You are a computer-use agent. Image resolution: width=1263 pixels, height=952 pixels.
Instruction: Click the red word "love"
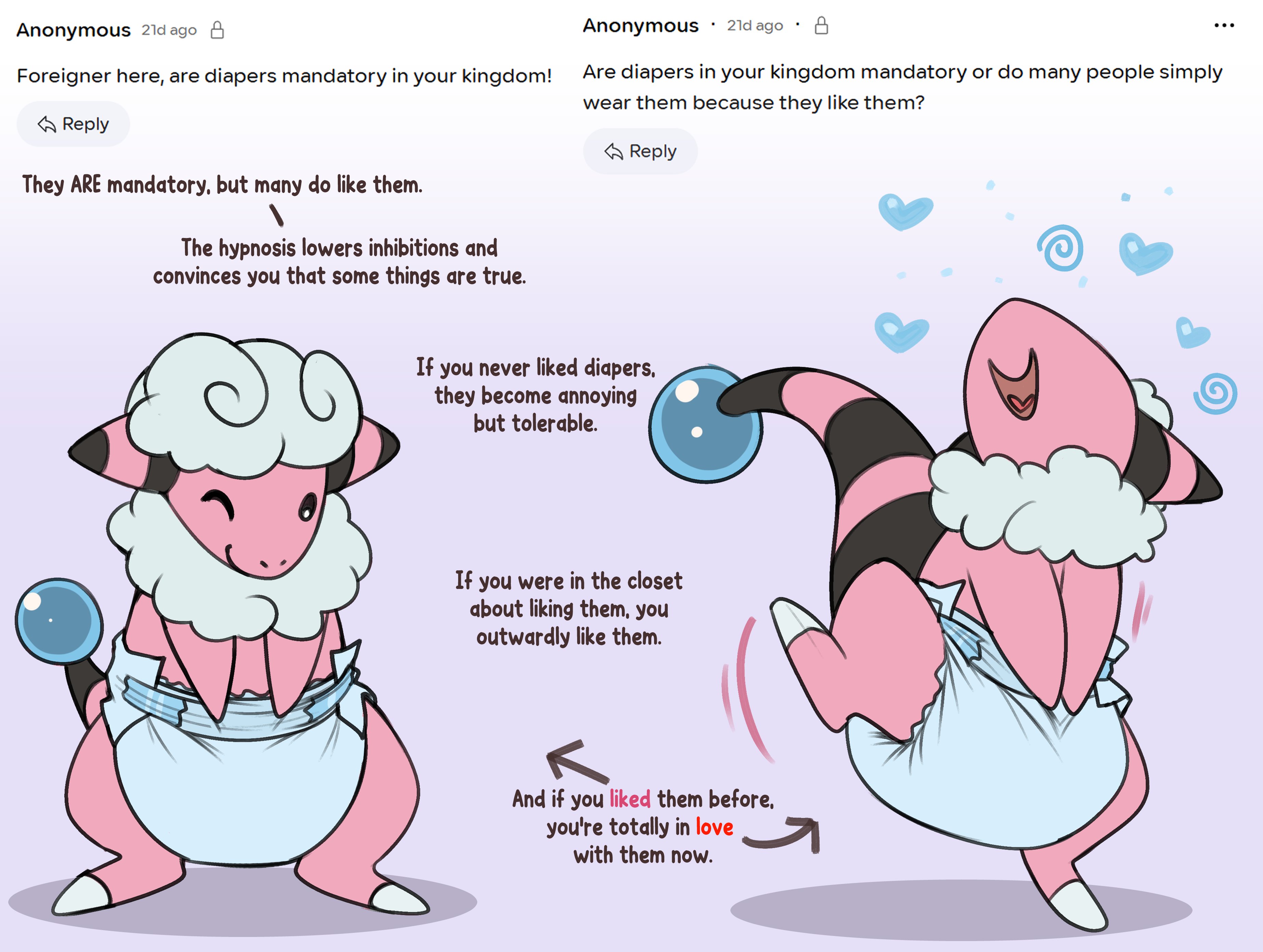[714, 827]
